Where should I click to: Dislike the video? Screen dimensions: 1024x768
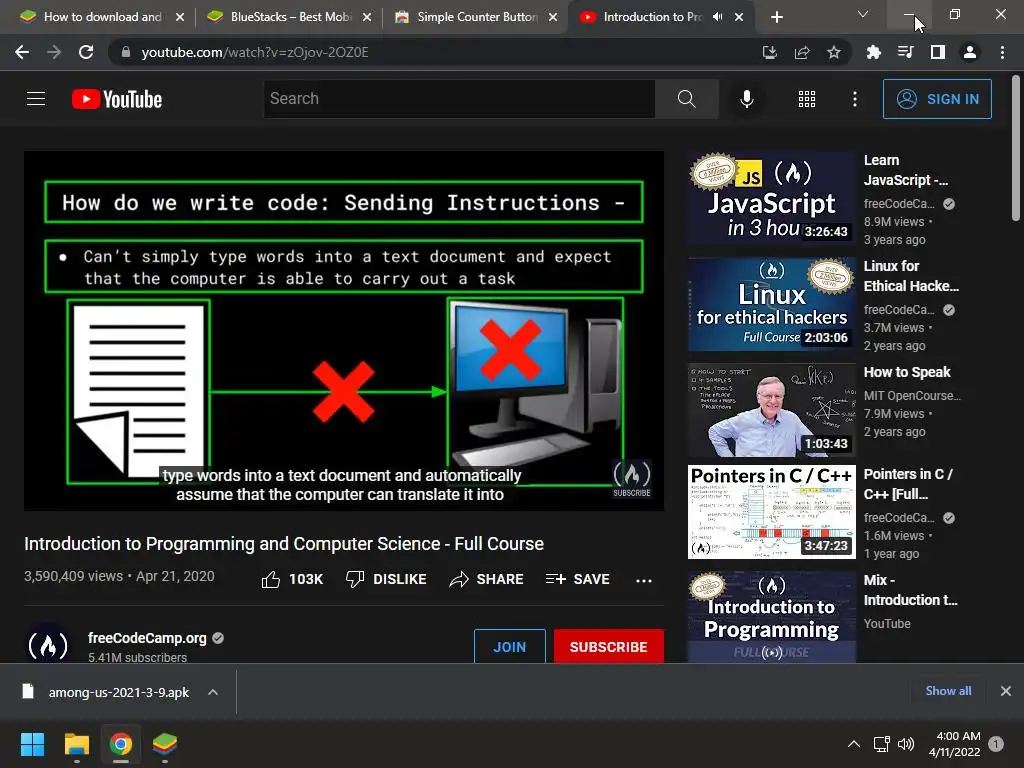(386, 579)
